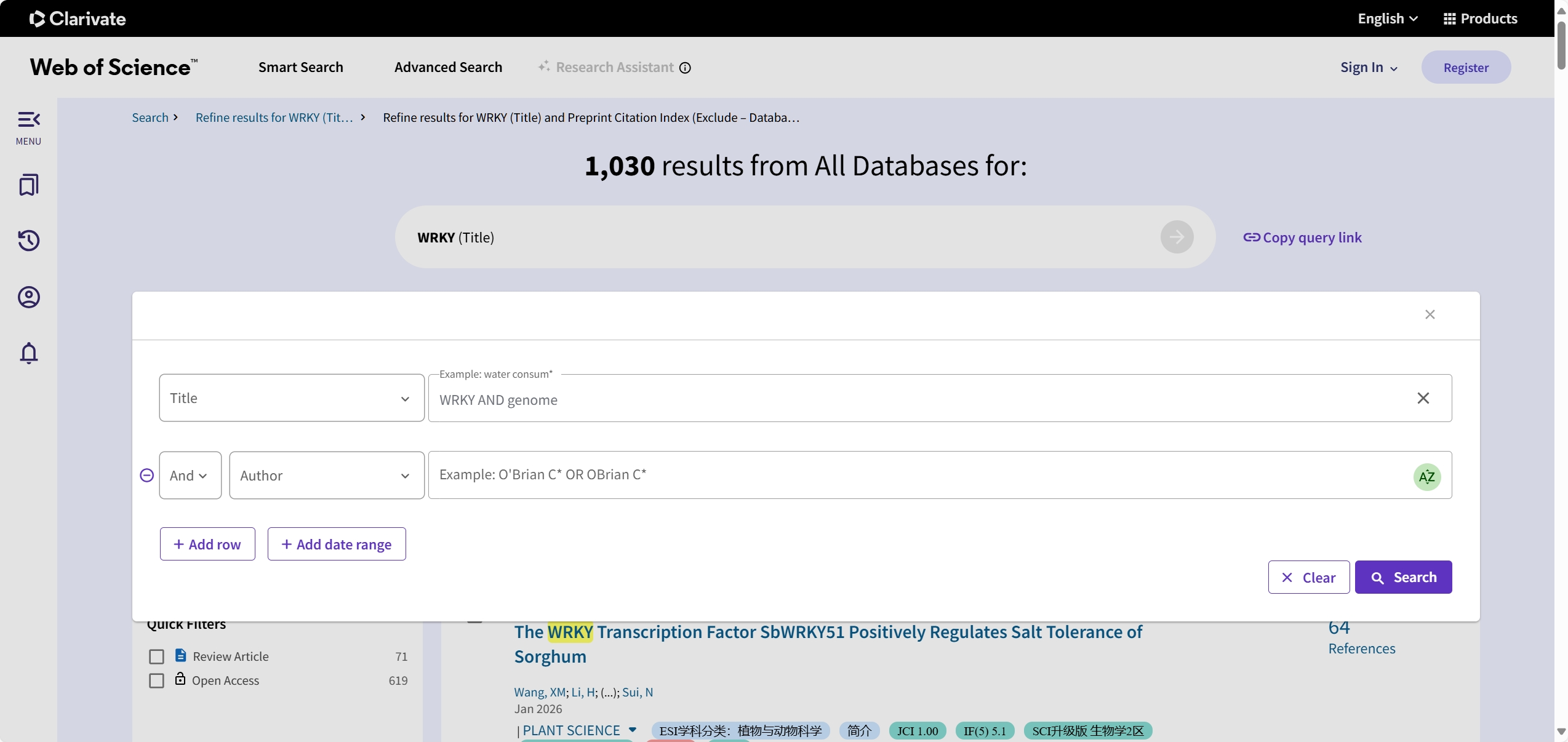The image size is (1568, 742).
Task: Click the IF(5) 5.1 badge
Action: coord(985,731)
